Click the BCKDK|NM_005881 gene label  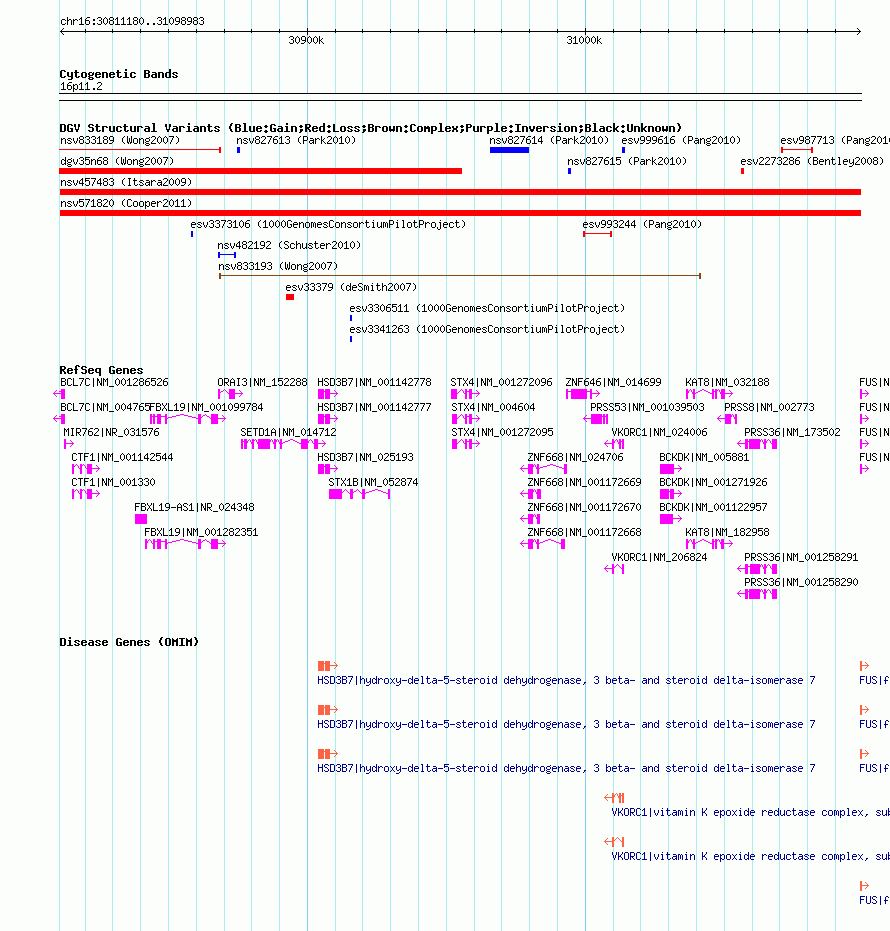(704, 457)
